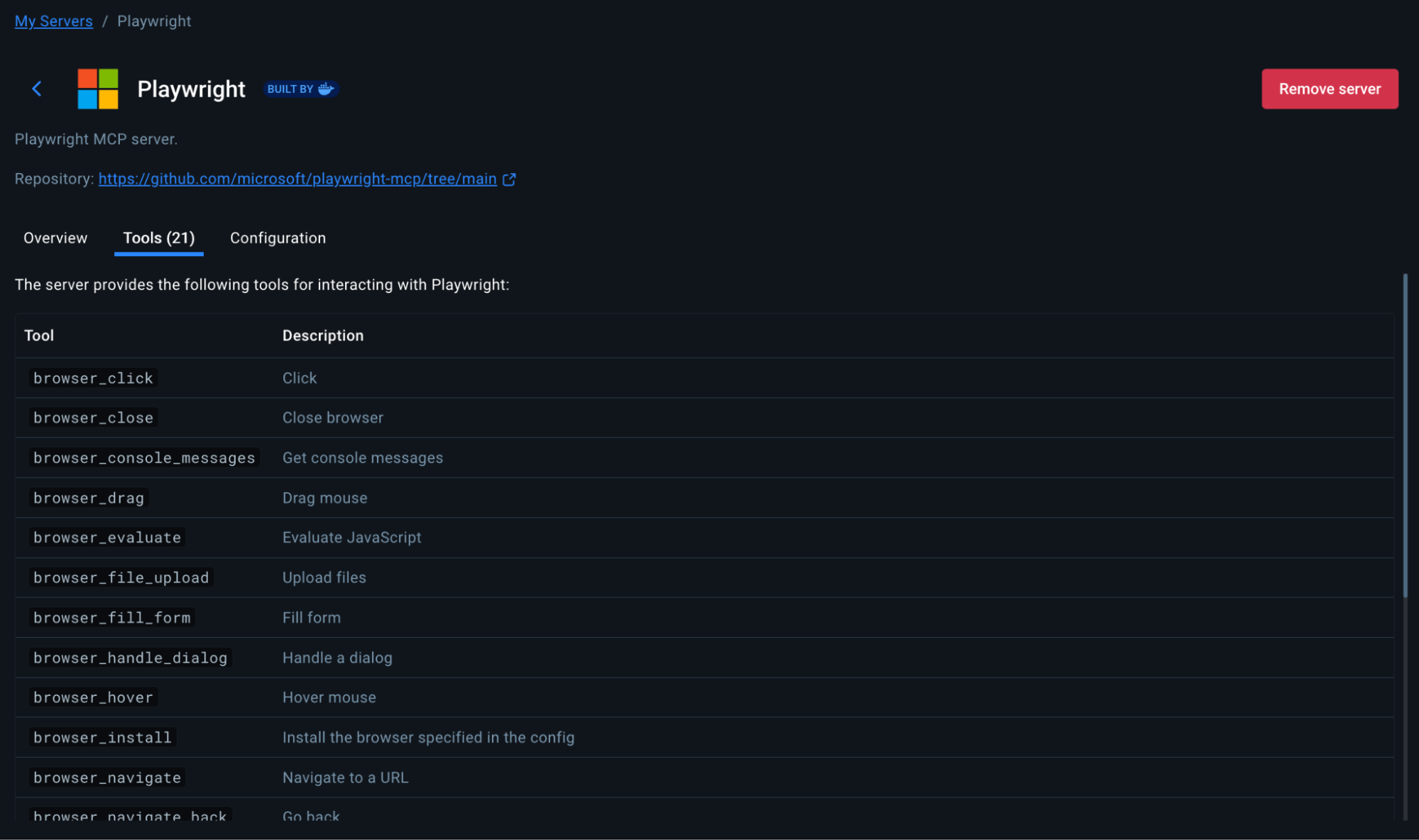
Task: Click the external link icon beside repository URL
Action: point(509,179)
